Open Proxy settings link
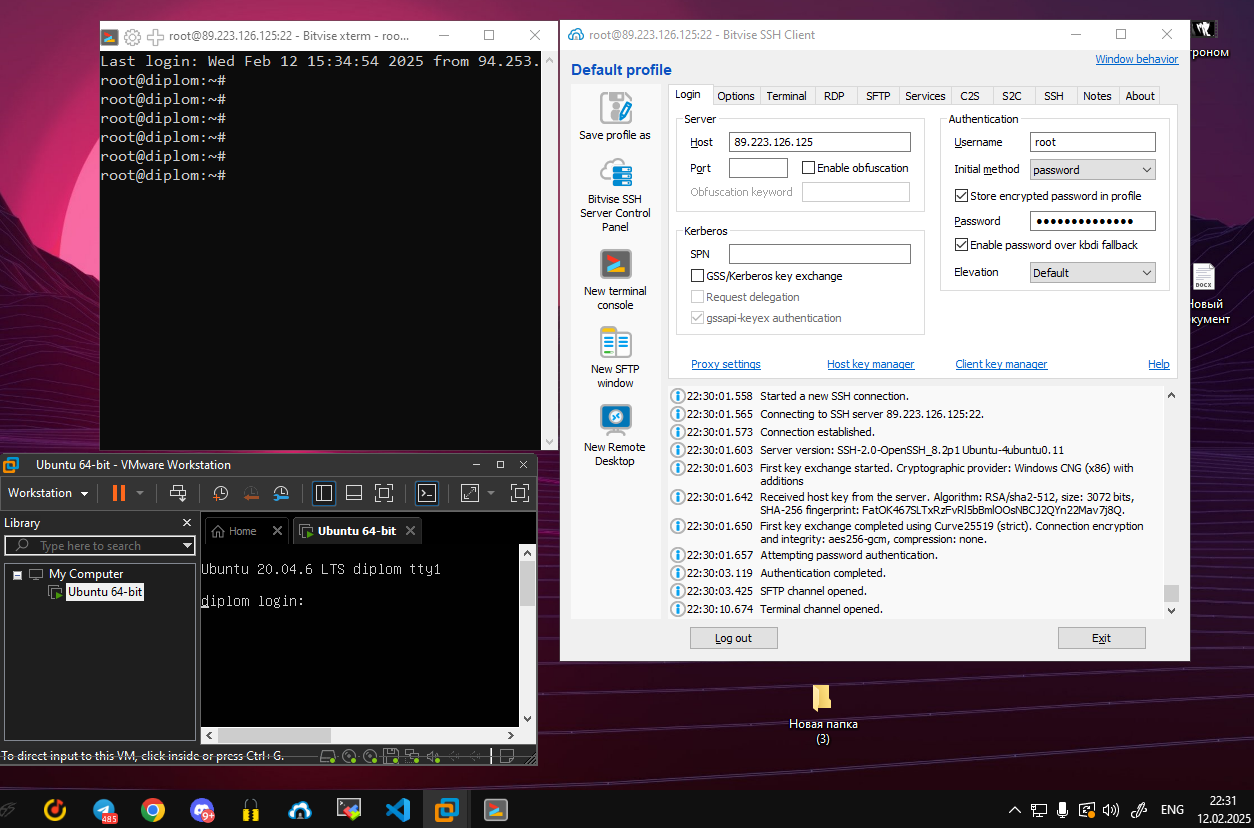Screen dimensions: 1254x828 pyautogui.click(x=726, y=364)
